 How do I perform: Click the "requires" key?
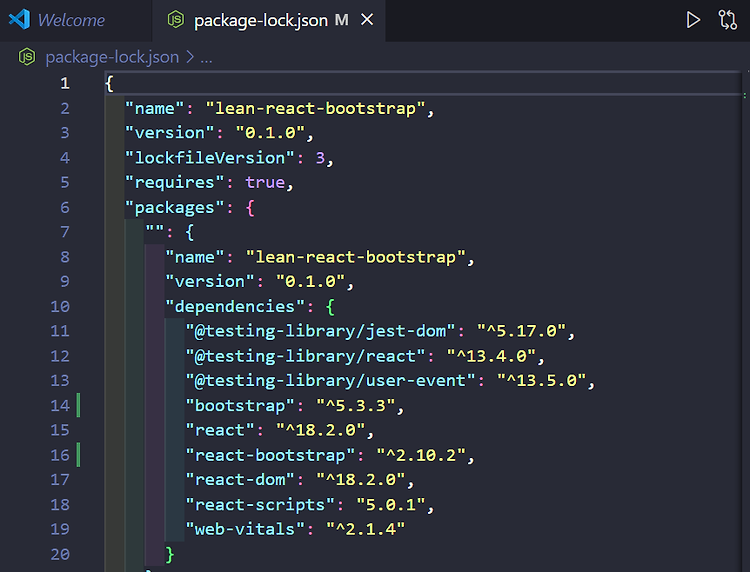point(175,183)
